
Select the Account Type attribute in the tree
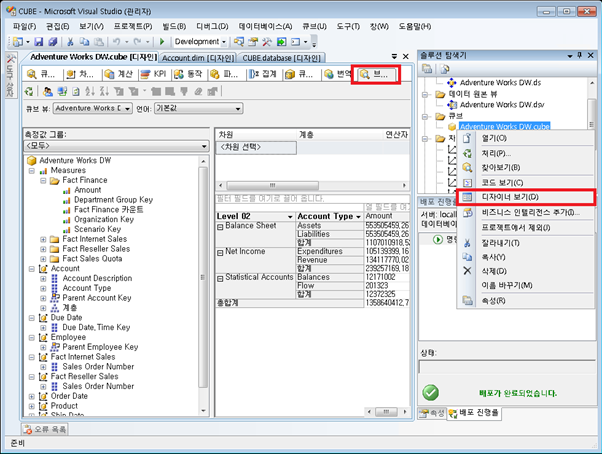pos(87,288)
